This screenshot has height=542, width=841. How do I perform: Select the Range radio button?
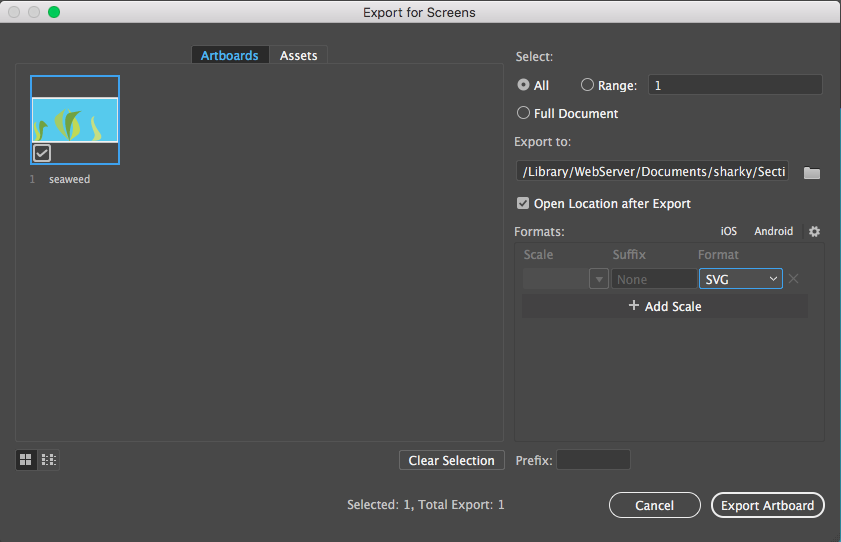pyautogui.click(x=587, y=86)
